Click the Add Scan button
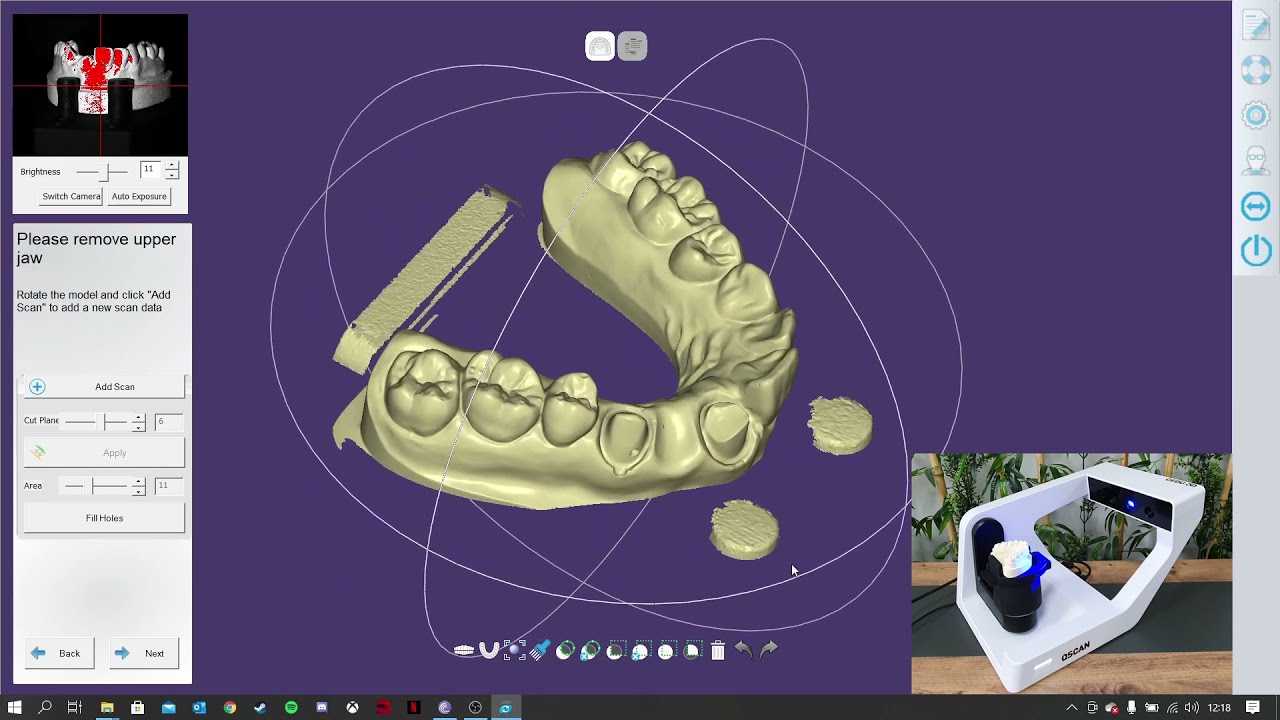This screenshot has width=1280, height=720. tap(104, 386)
